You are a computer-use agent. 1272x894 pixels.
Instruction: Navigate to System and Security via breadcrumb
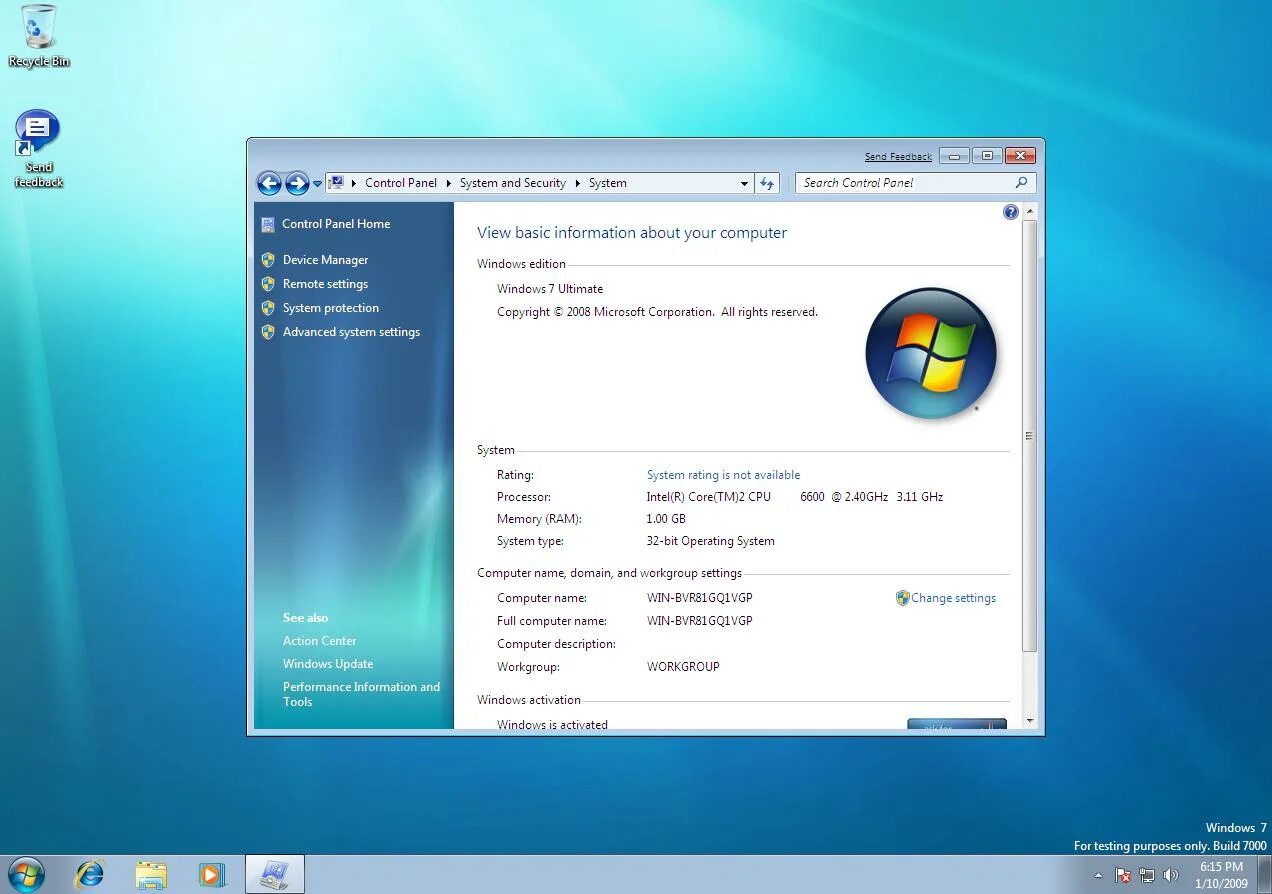(513, 182)
